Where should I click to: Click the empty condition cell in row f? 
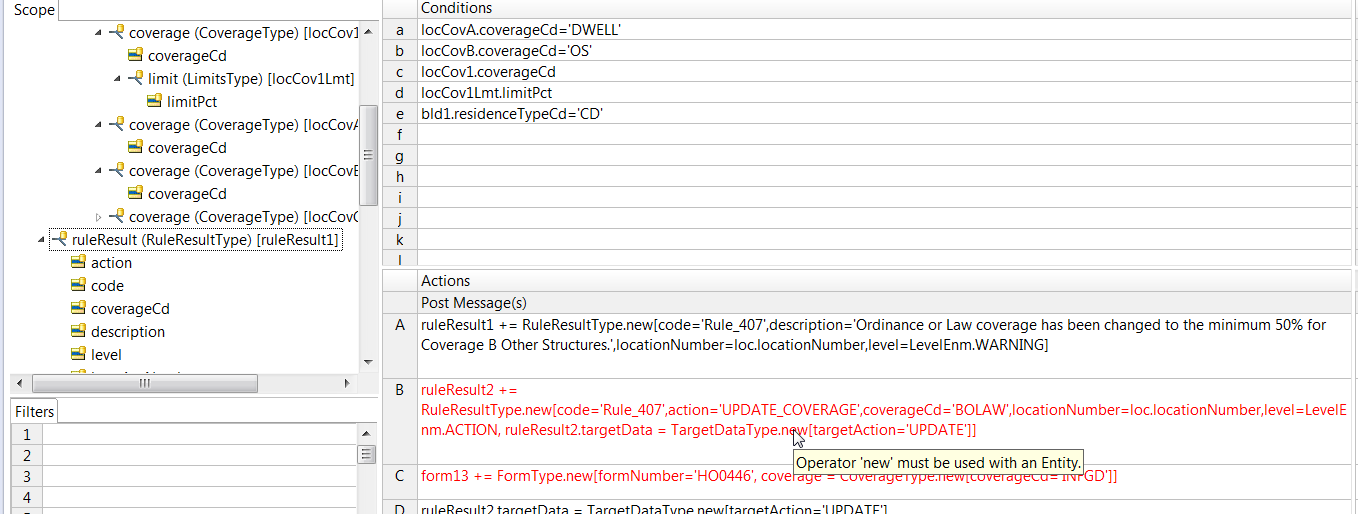click(884, 134)
